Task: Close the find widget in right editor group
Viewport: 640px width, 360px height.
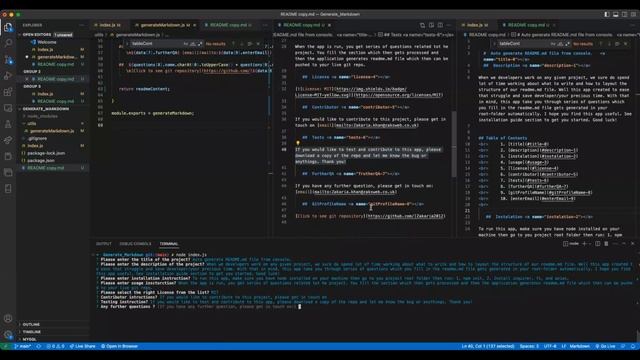Action: (x=625, y=44)
